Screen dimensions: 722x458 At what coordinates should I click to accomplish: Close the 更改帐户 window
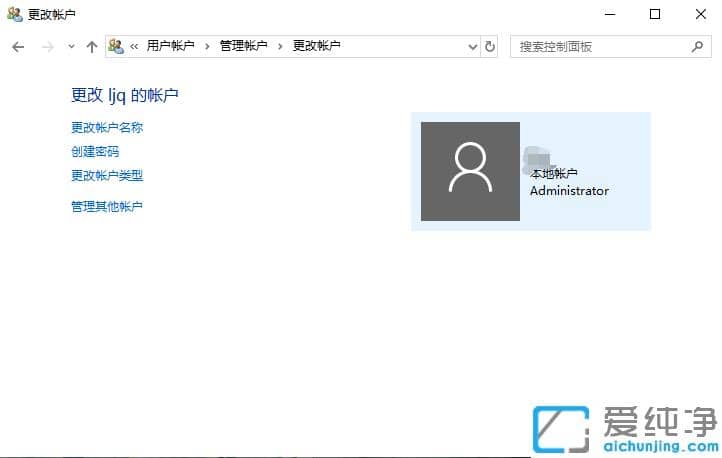point(700,14)
